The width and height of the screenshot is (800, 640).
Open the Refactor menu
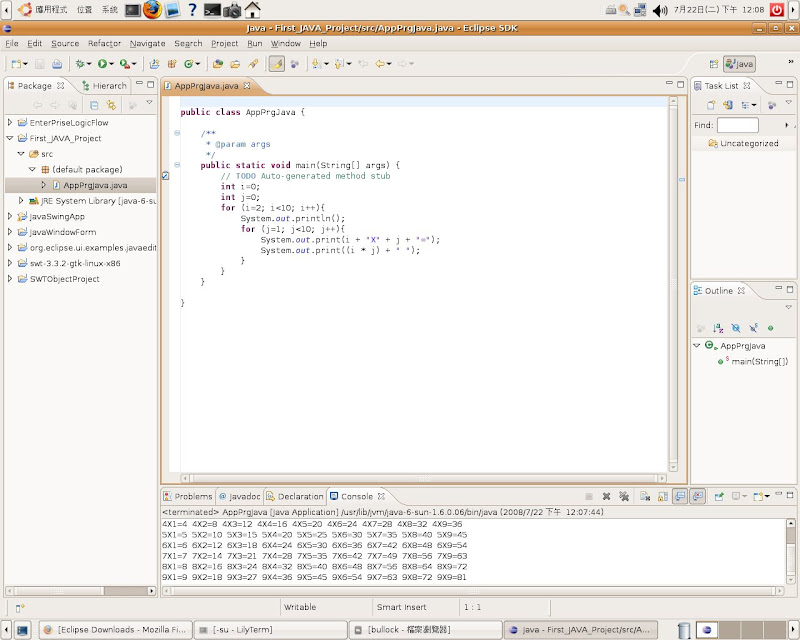pyautogui.click(x=104, y=44)
